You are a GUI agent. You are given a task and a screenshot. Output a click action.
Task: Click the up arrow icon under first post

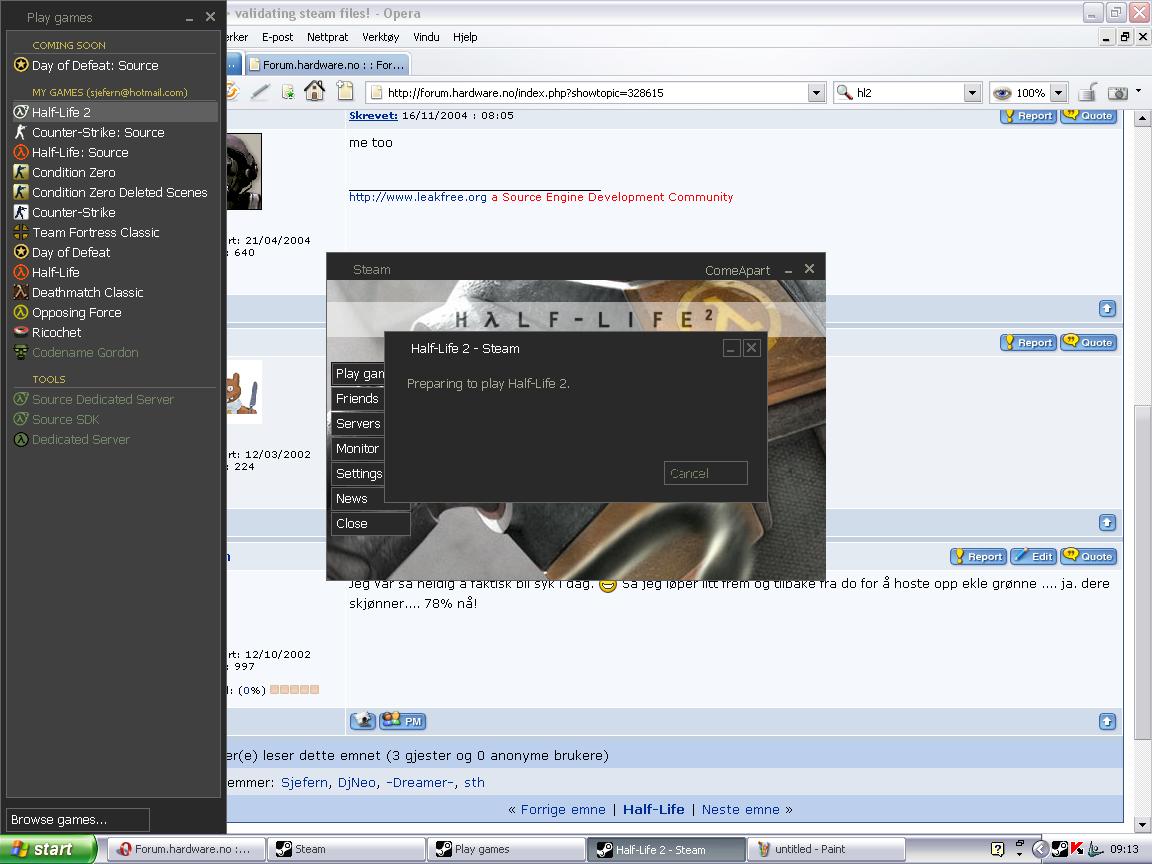click(x=1107, y=309)
